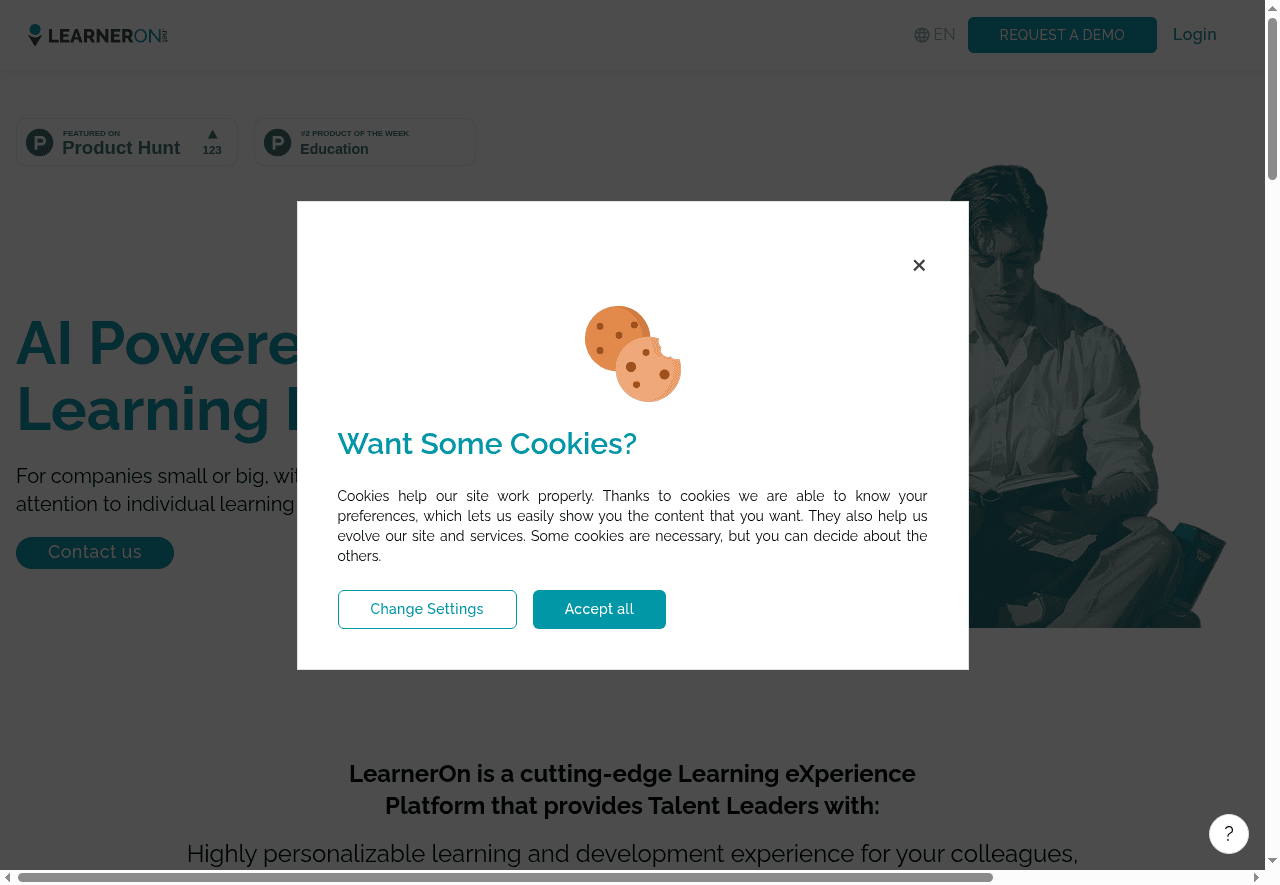Open the help question mark bubble

pos(1229,834)
